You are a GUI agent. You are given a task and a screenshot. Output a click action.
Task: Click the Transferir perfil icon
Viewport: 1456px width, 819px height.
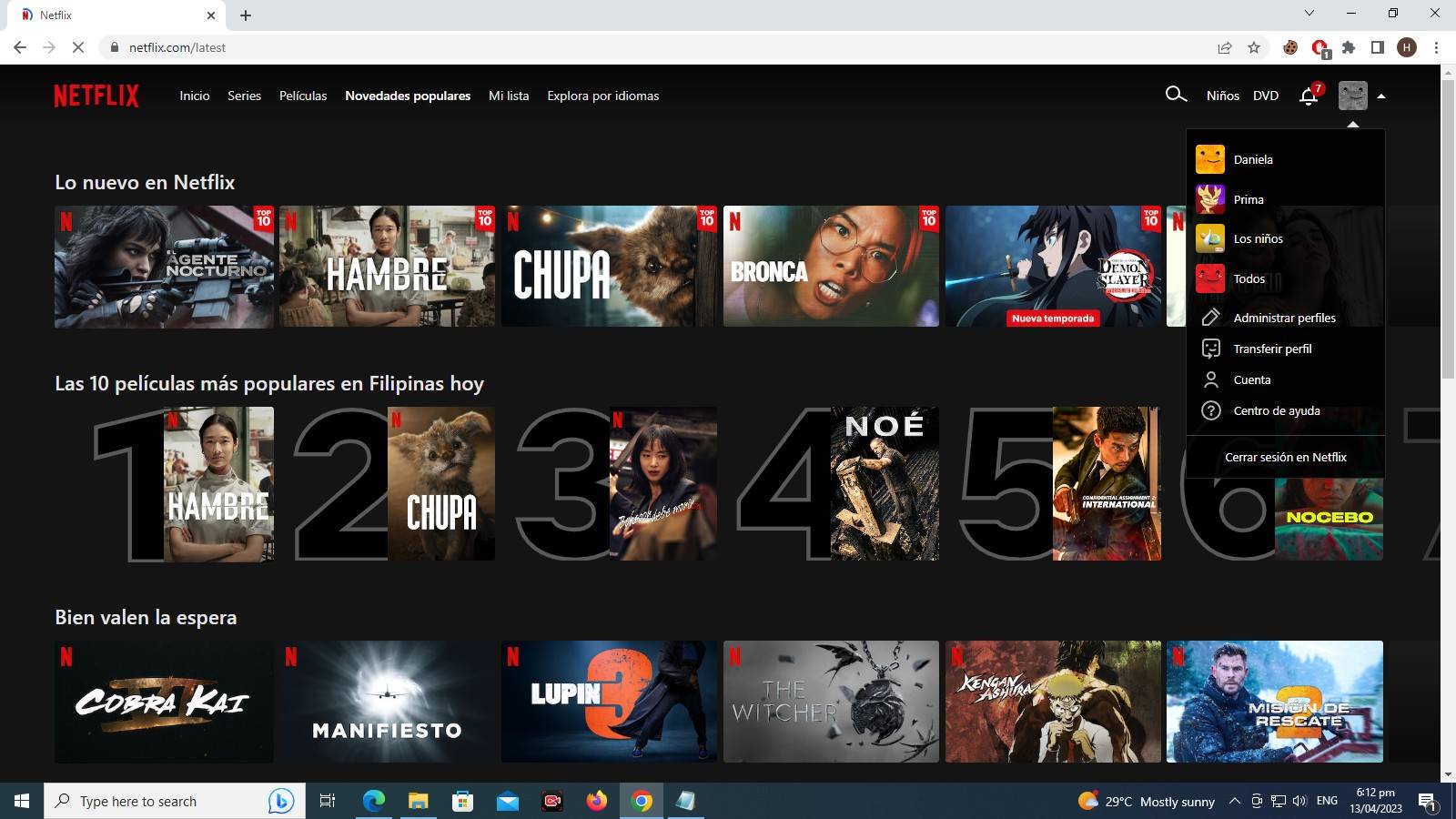[1210, 349]
